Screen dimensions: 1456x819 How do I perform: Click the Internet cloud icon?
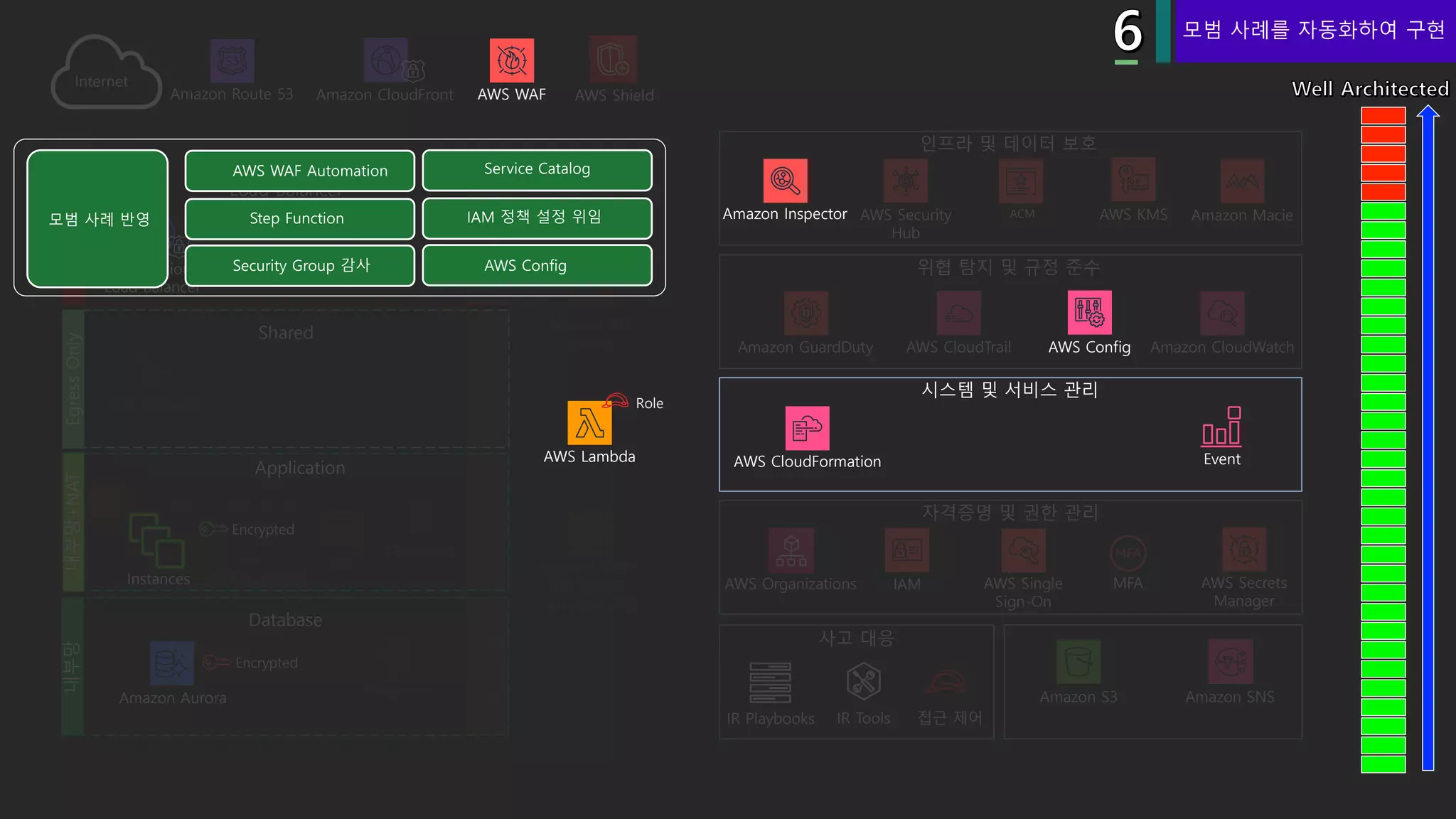tap(106, 73)
